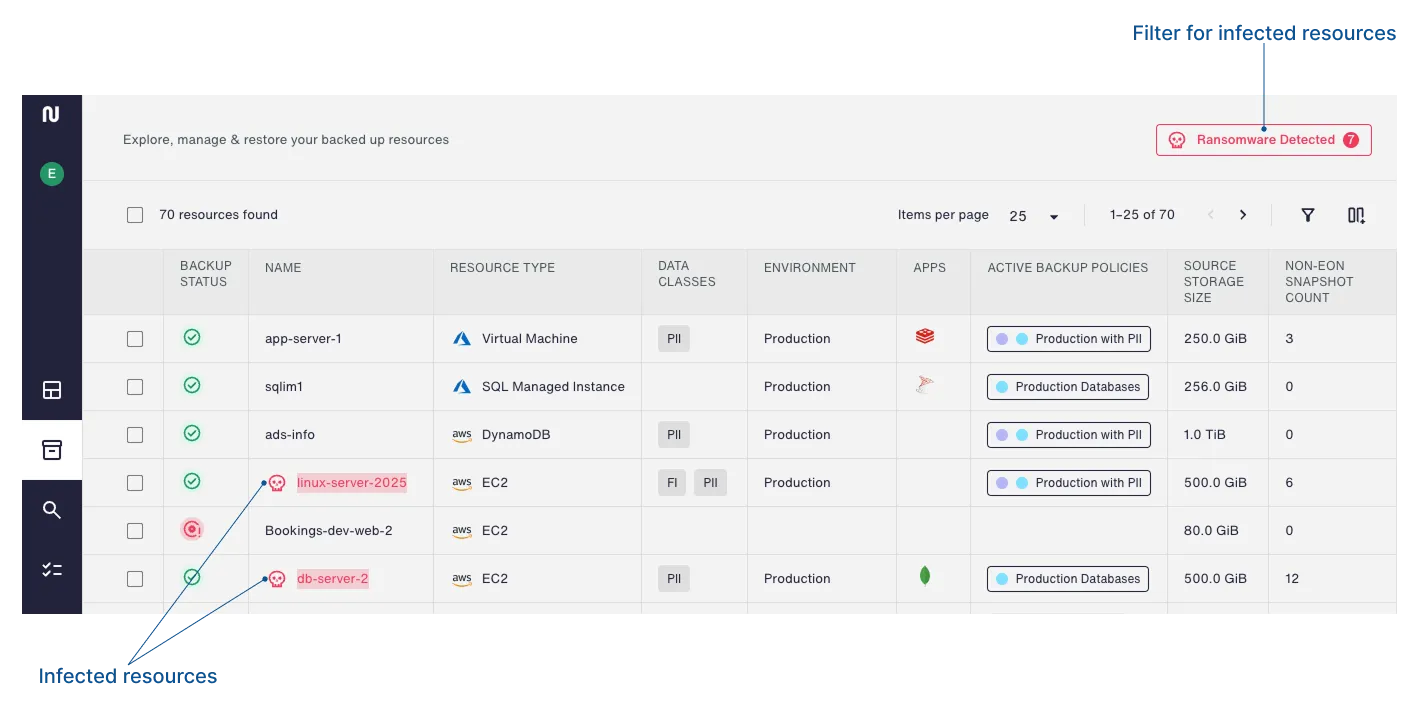Viewport: 1420px width, 710px height.
Task: Check the ads-info row checkbox
Action: pyautogui.click(x=135, y=435)
